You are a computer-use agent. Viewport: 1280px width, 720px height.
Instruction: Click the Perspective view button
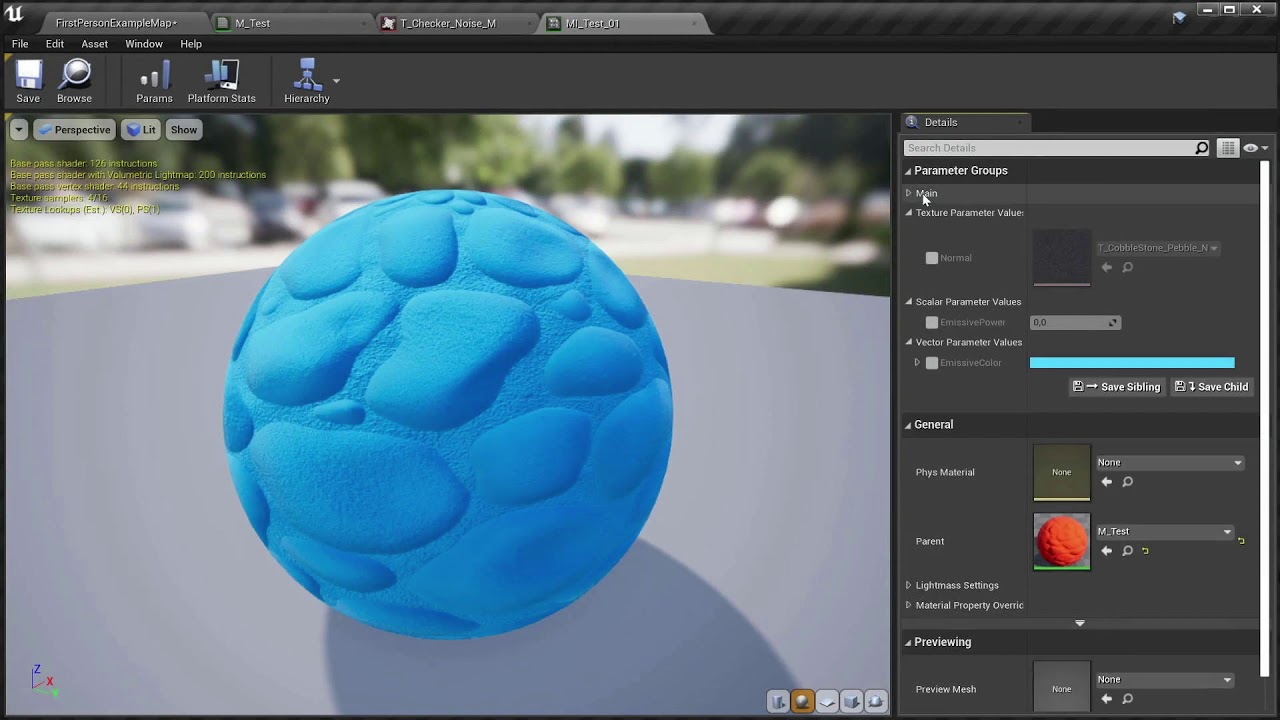[x=74, y=129]
